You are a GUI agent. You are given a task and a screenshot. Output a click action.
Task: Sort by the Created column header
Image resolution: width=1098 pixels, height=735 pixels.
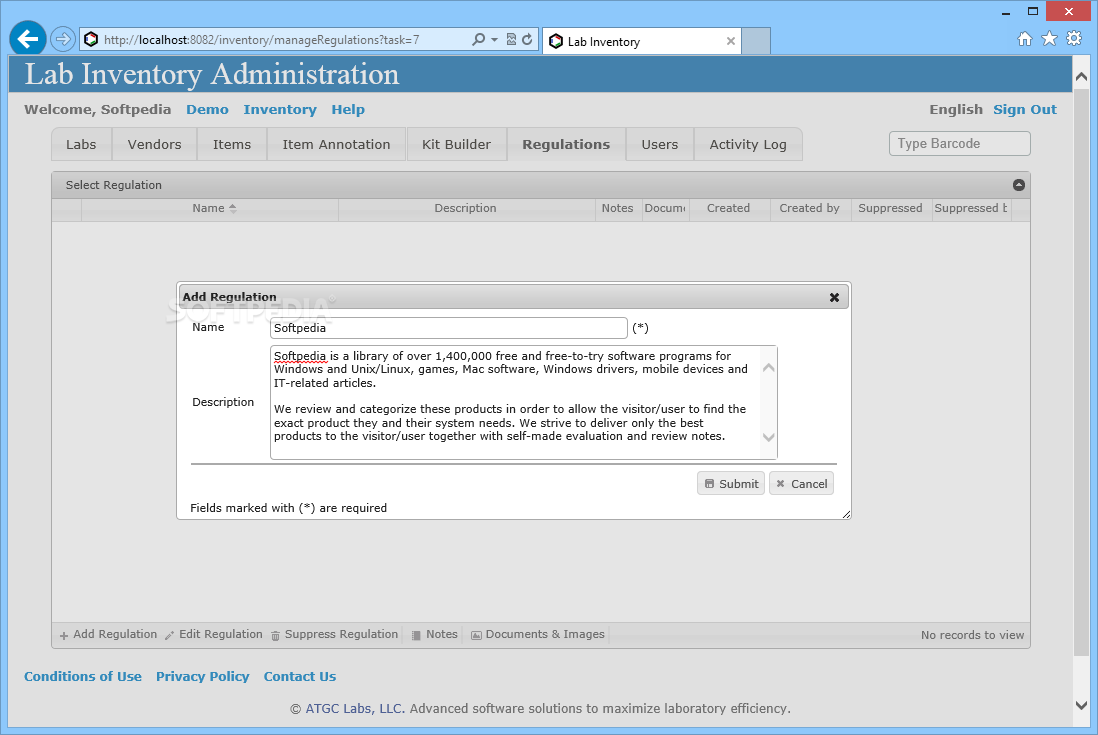point(728,209)
